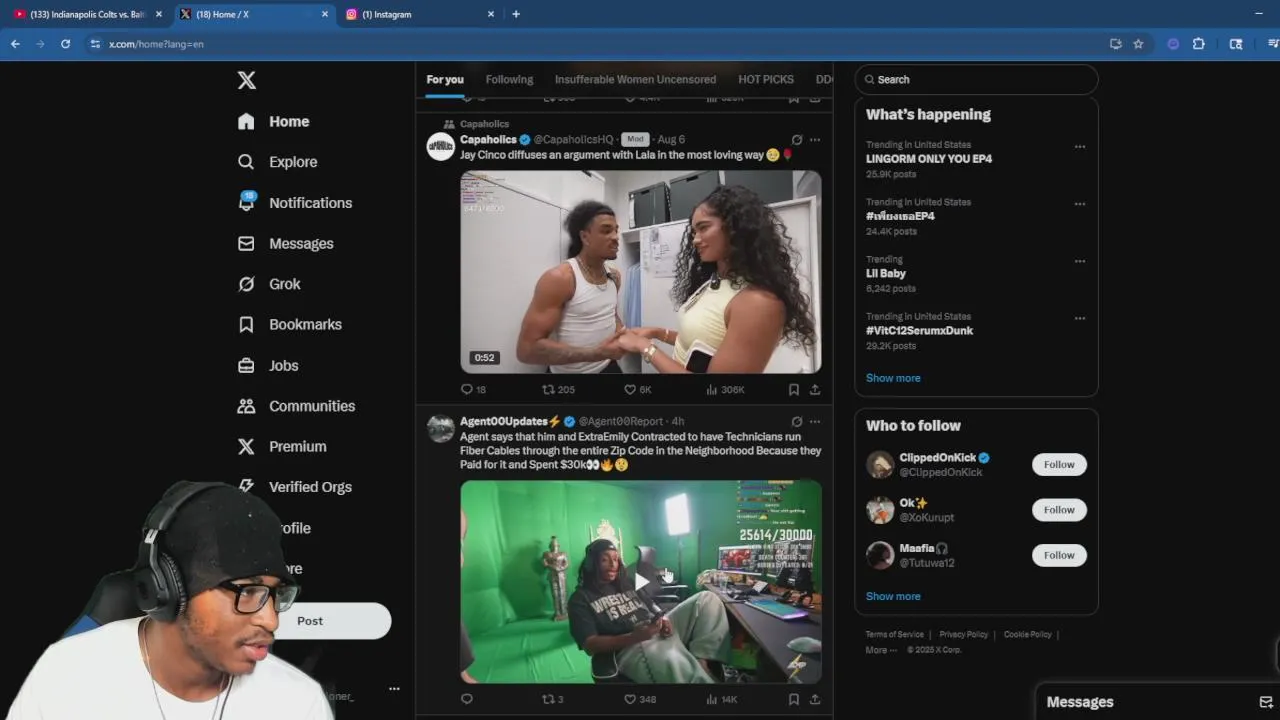
Task: View analytics of Agent00Updates post
Action: click(722, 699)
